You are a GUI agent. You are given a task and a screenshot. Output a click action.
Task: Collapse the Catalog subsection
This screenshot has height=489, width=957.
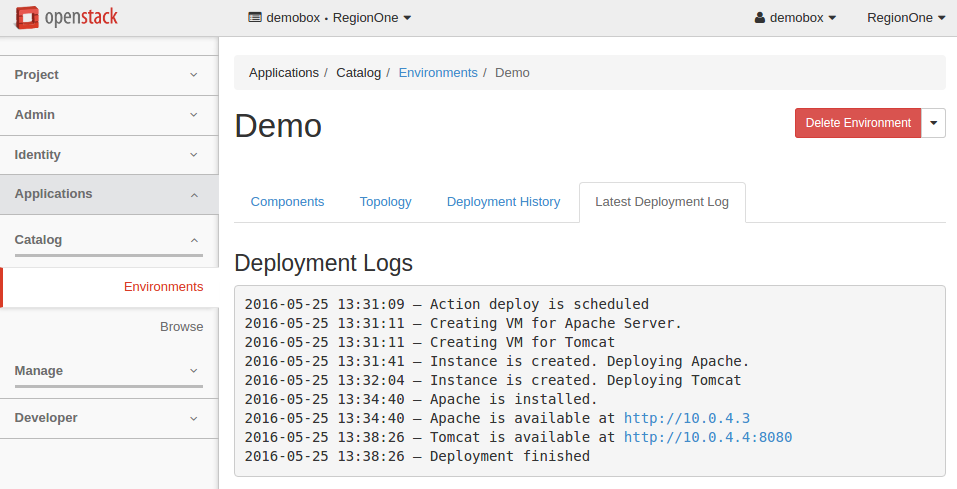pos(108,240)
